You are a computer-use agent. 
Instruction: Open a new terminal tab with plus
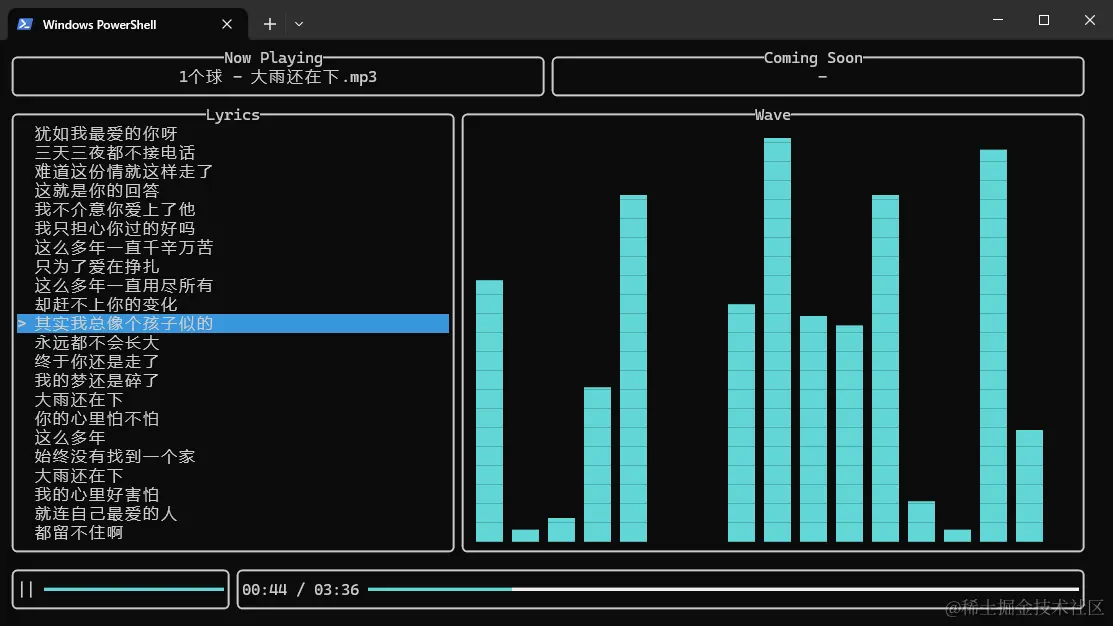click(270, 24)
